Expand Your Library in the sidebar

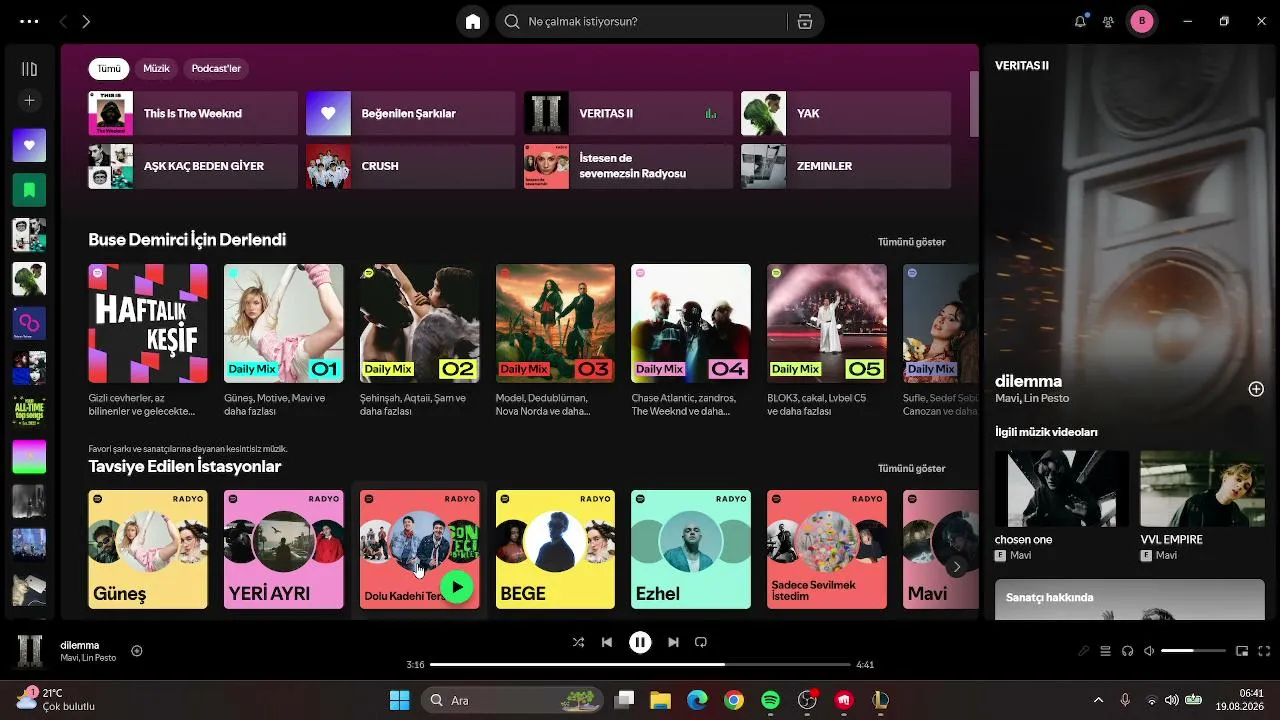[x=29, y=69]
